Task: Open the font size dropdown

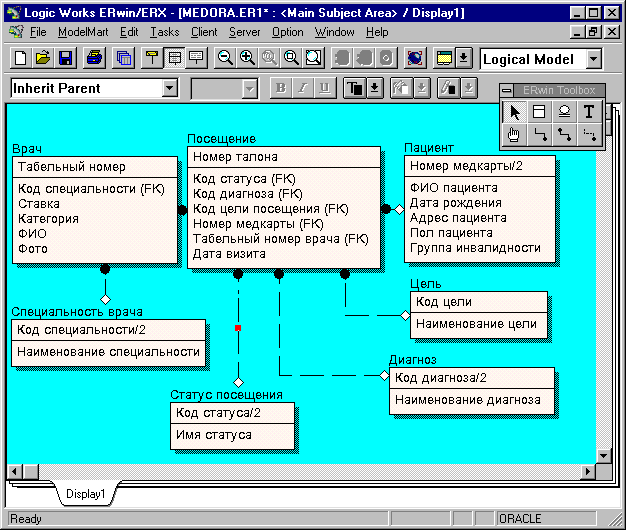Action: click(x=250, y=88)
